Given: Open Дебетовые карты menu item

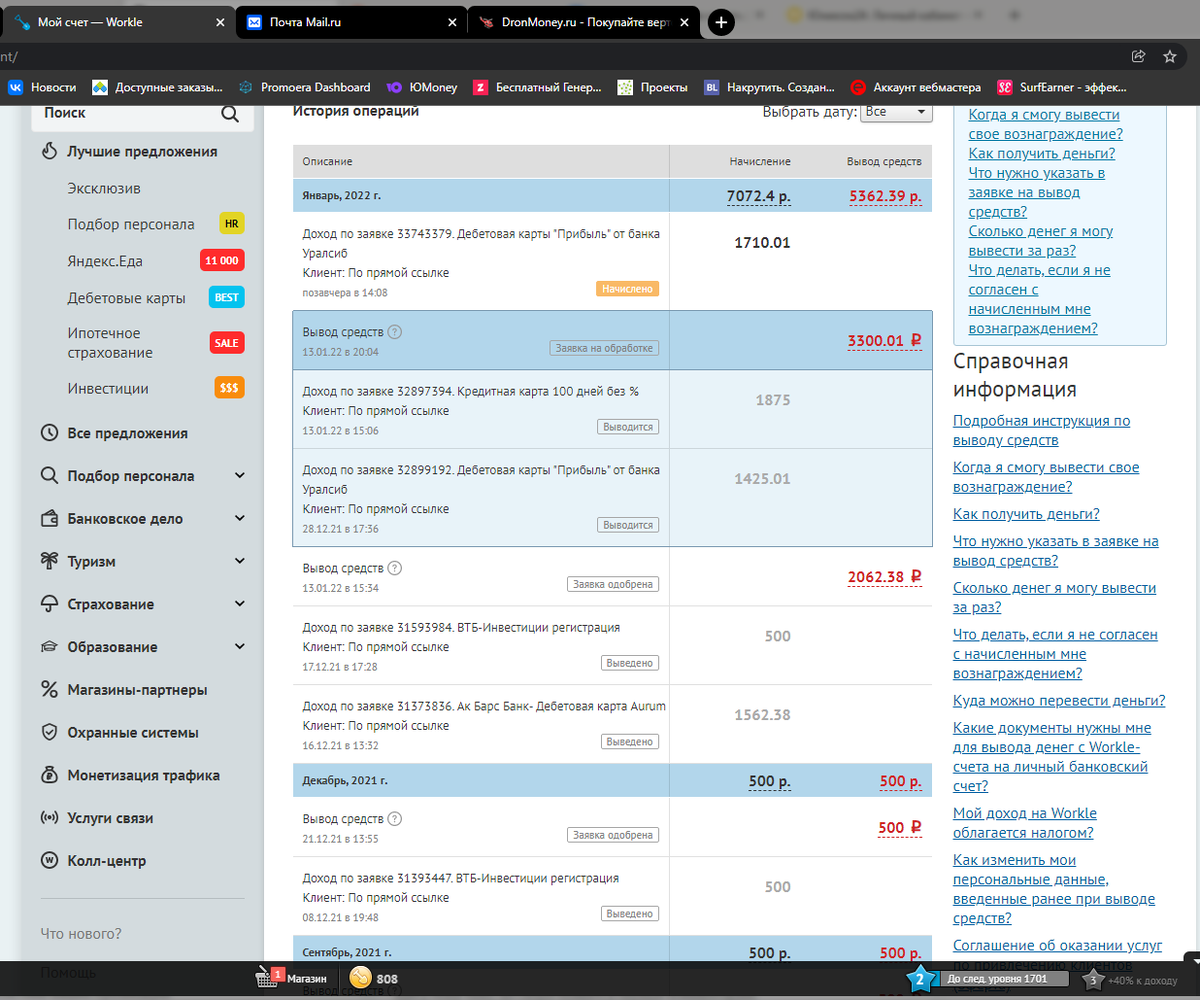Looking at the screenshot, I should 127,298.
